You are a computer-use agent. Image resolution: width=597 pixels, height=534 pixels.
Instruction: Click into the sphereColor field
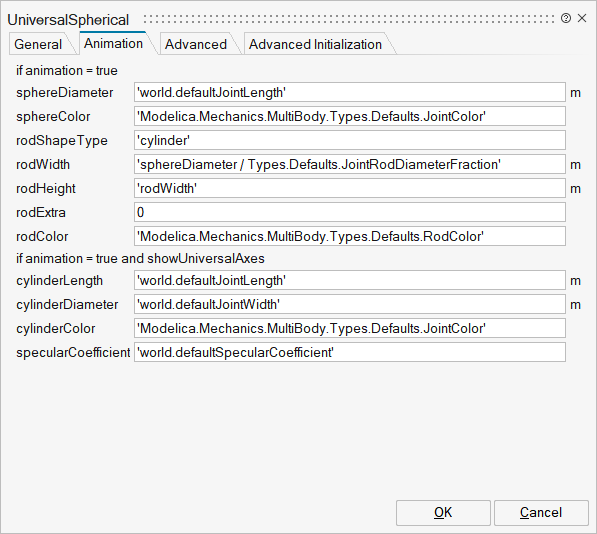(350, 116)
